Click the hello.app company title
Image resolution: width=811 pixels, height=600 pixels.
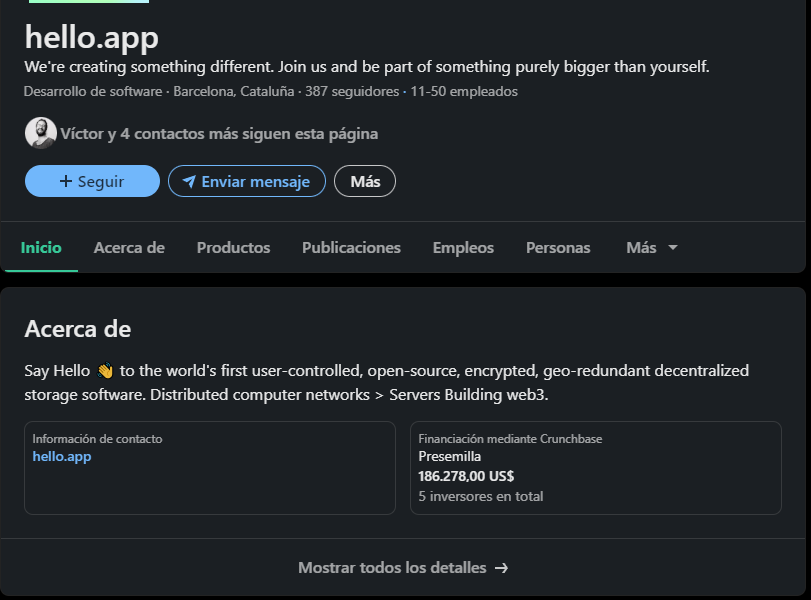92,38
